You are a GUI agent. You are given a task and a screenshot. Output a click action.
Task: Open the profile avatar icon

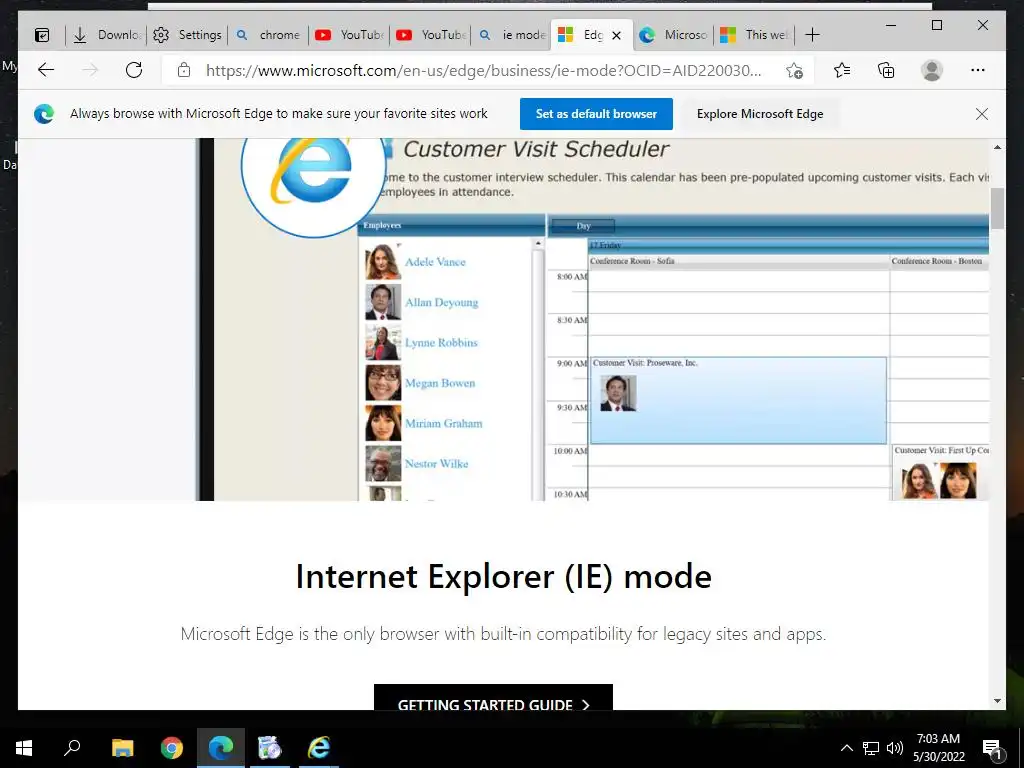(932, 70)
